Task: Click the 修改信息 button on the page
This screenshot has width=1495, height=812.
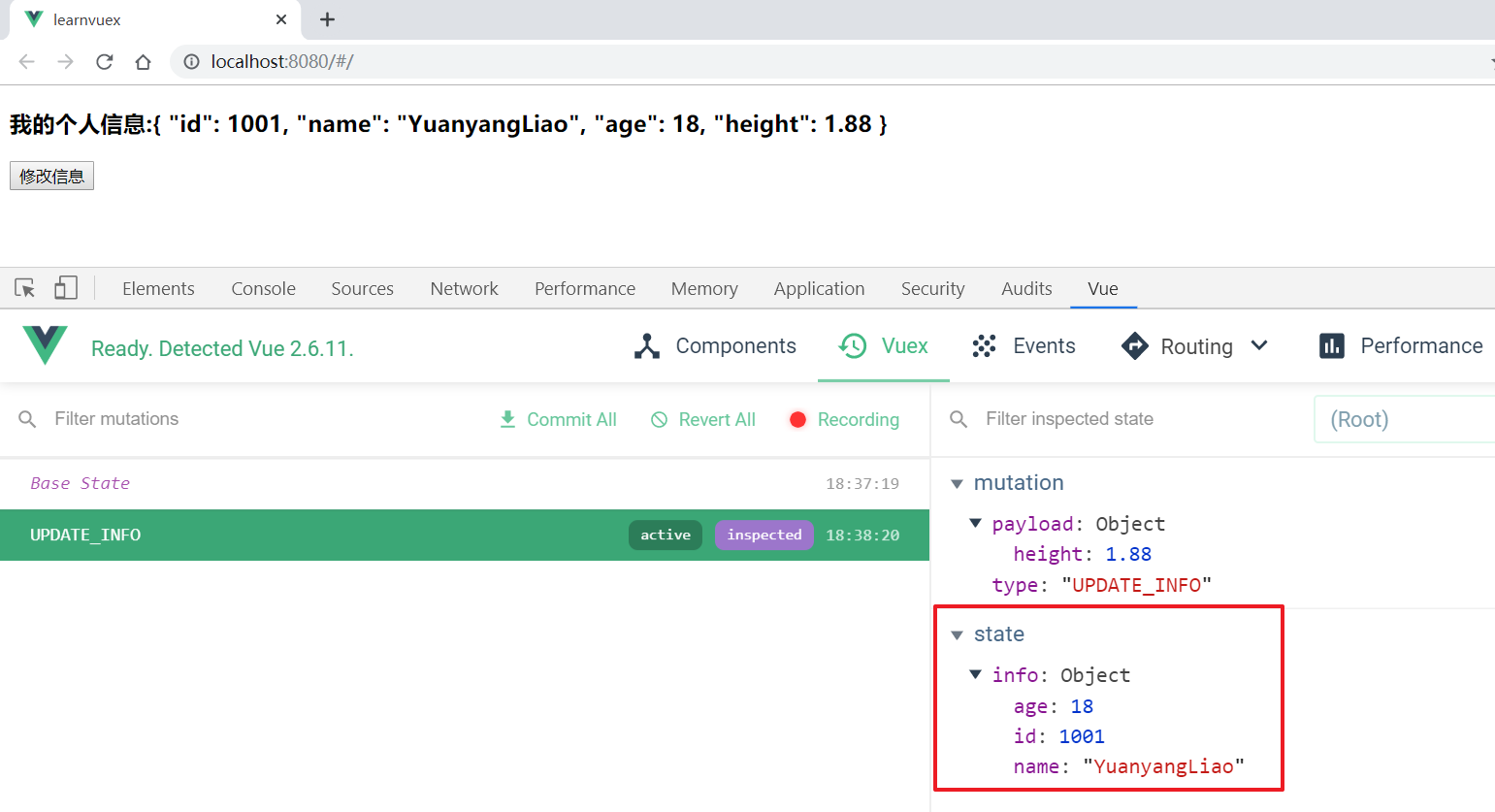Action: point(51,176)
